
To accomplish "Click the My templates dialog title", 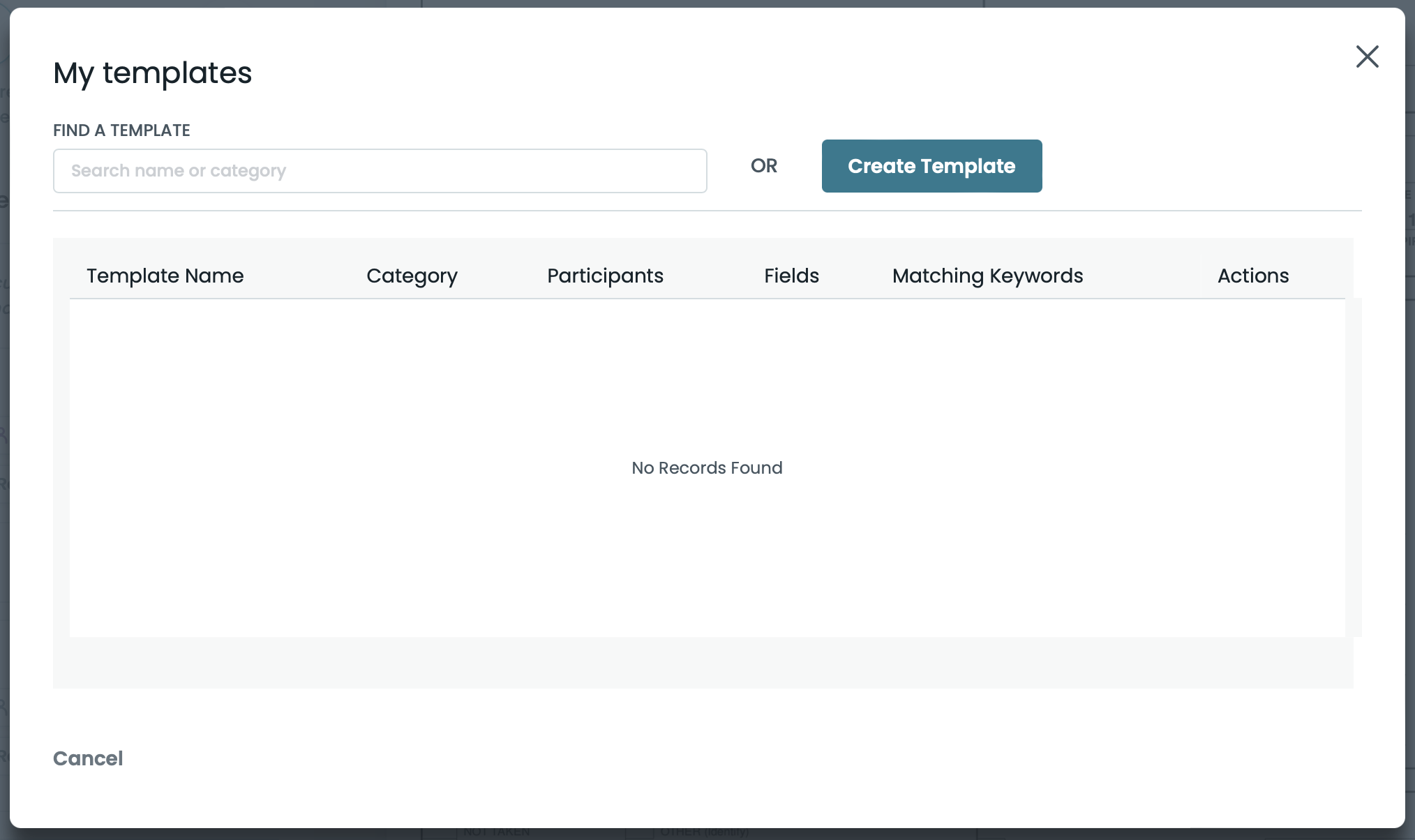I will pyautogui.click(x=152, y=73).
